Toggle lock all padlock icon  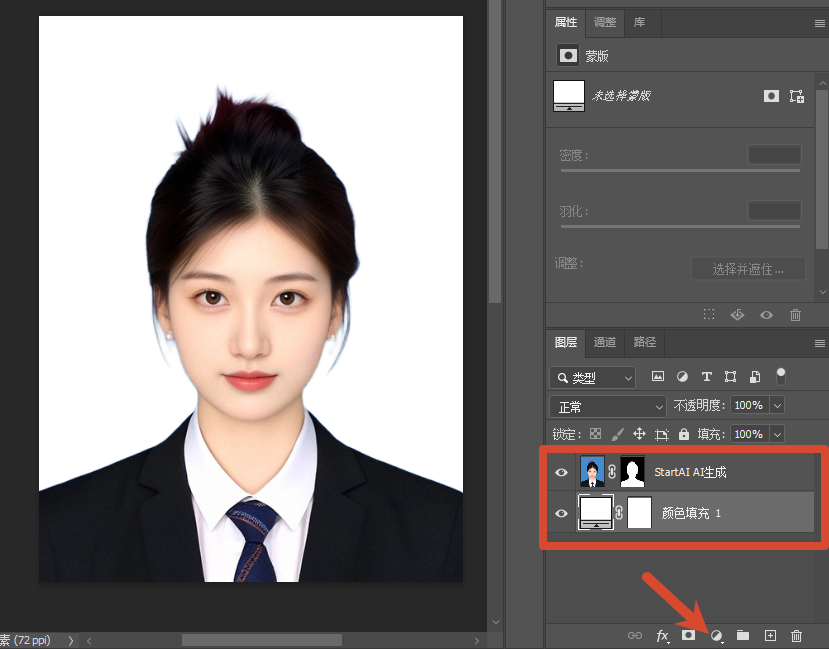tap(684, 434)
